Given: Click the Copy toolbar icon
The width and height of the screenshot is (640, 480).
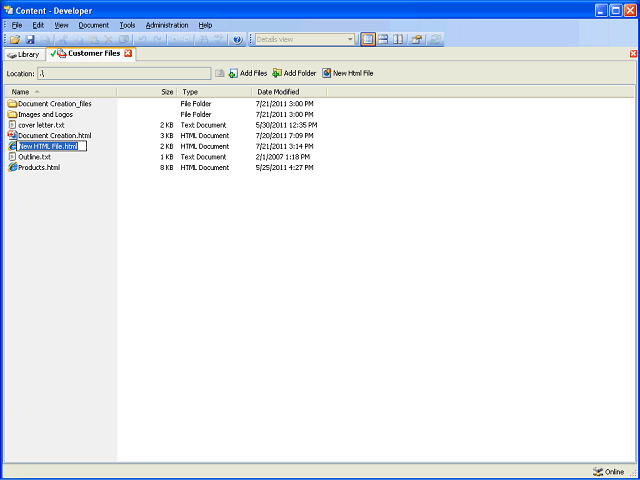Looking at the screenshot, I should pos(78,40).
